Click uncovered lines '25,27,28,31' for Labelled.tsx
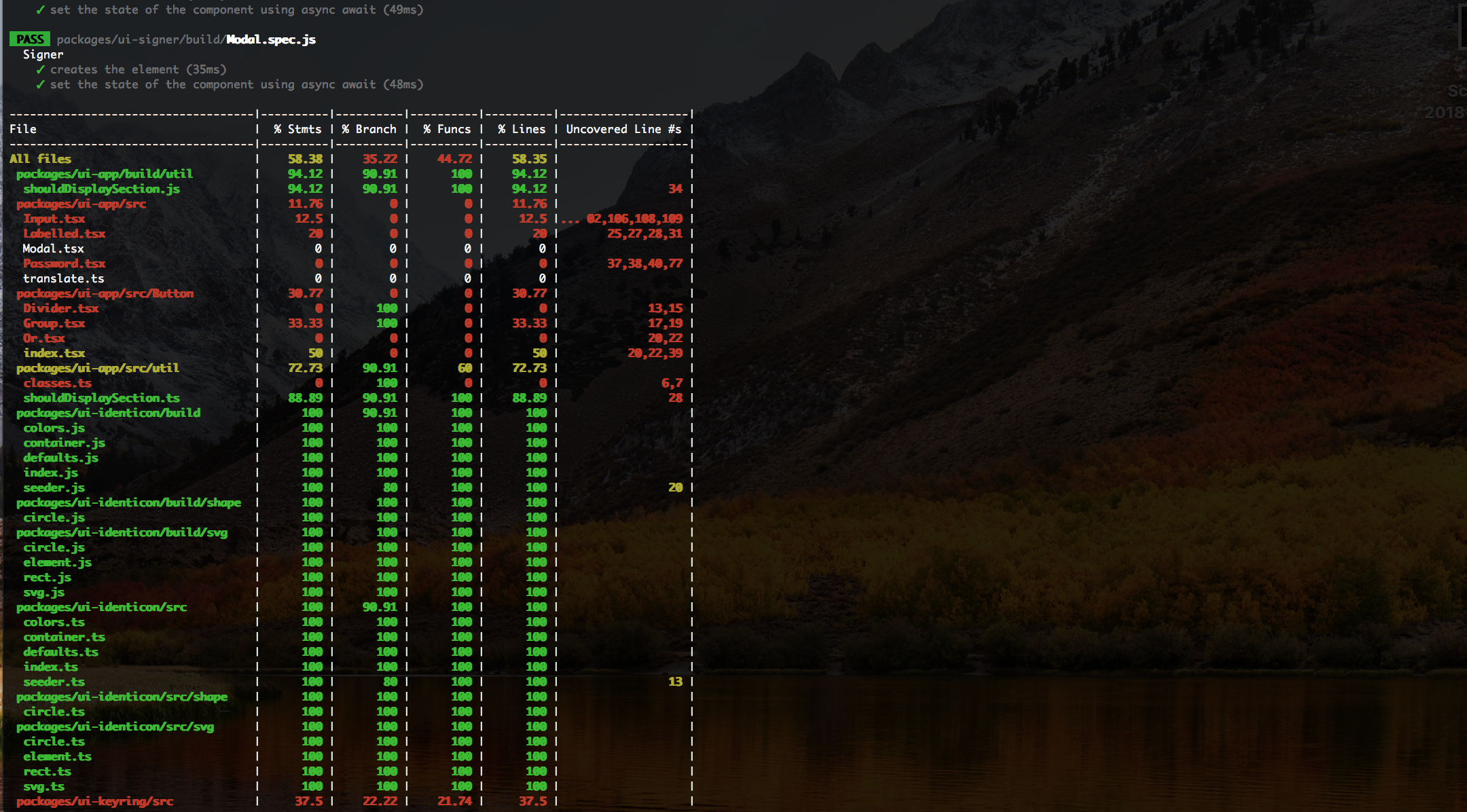The image size is (1467, 812). 644,234
